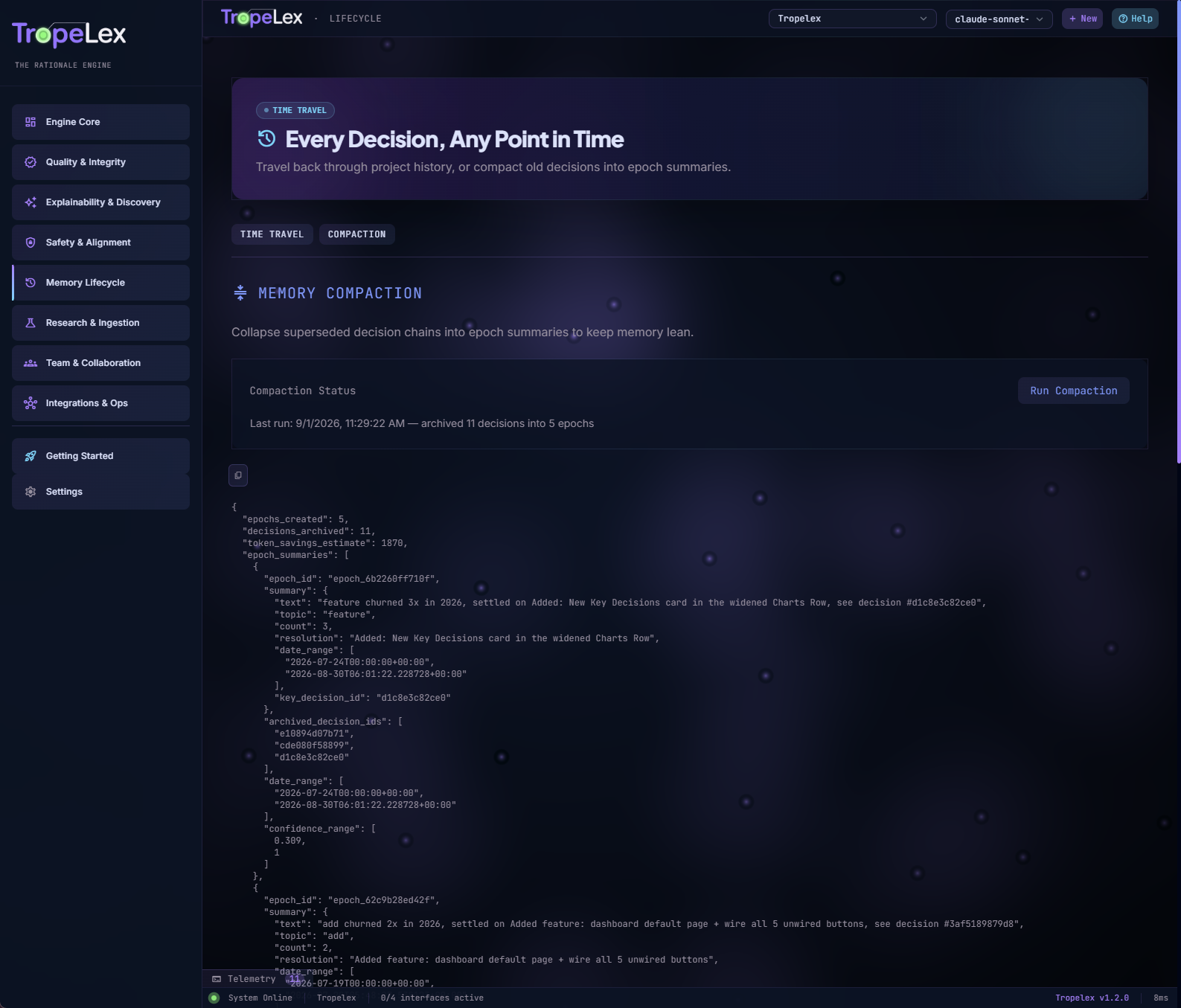Open the Help button
Screen dimensions: 1181x1008
click(x=1135, y=19)
